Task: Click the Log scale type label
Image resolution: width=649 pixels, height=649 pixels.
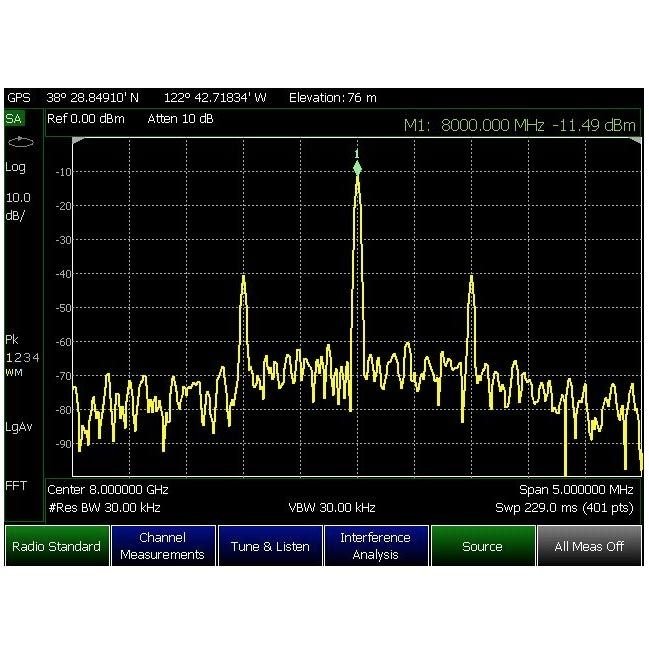Action: 16,167
